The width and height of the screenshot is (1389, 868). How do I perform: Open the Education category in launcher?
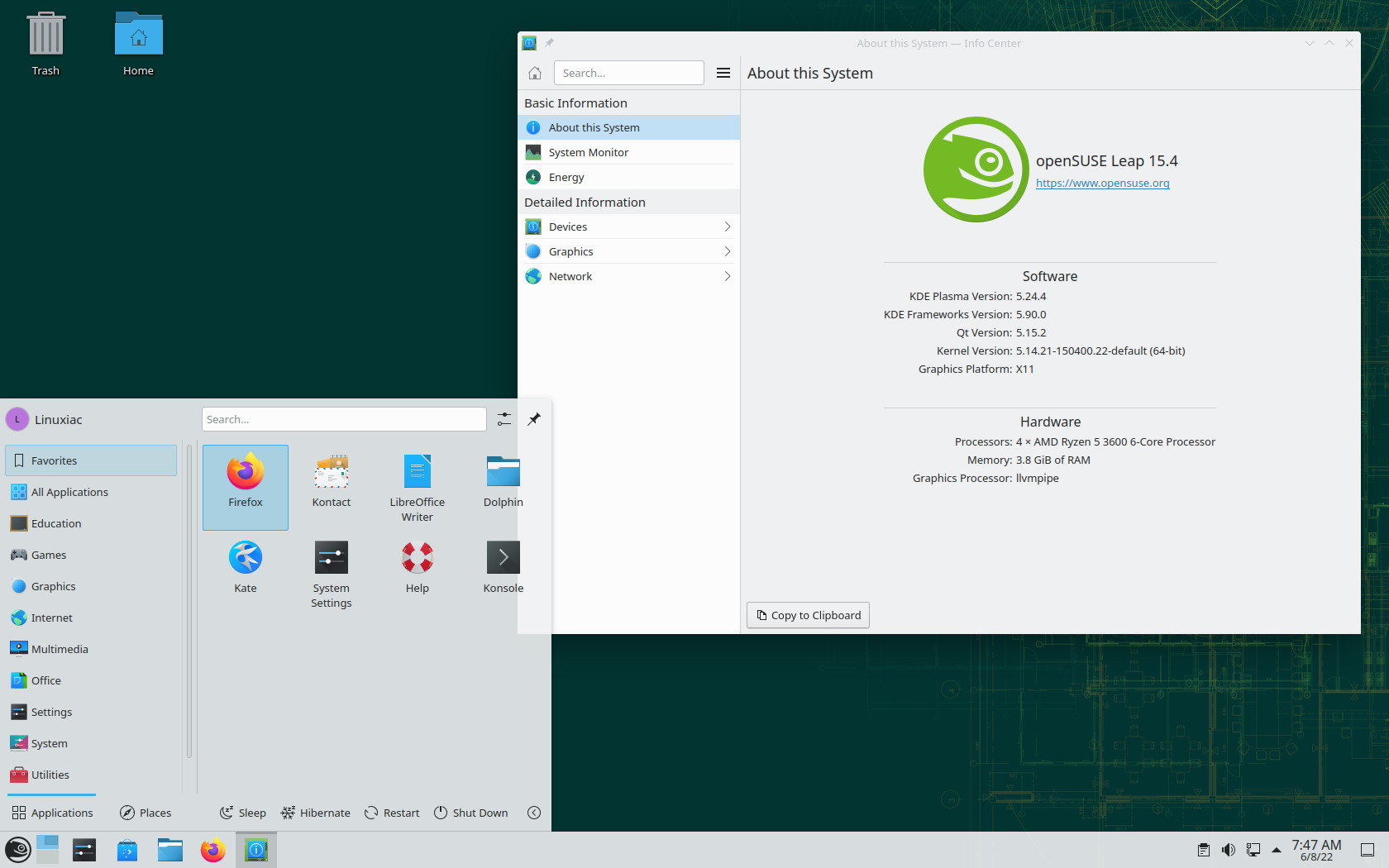click(91, 523)
